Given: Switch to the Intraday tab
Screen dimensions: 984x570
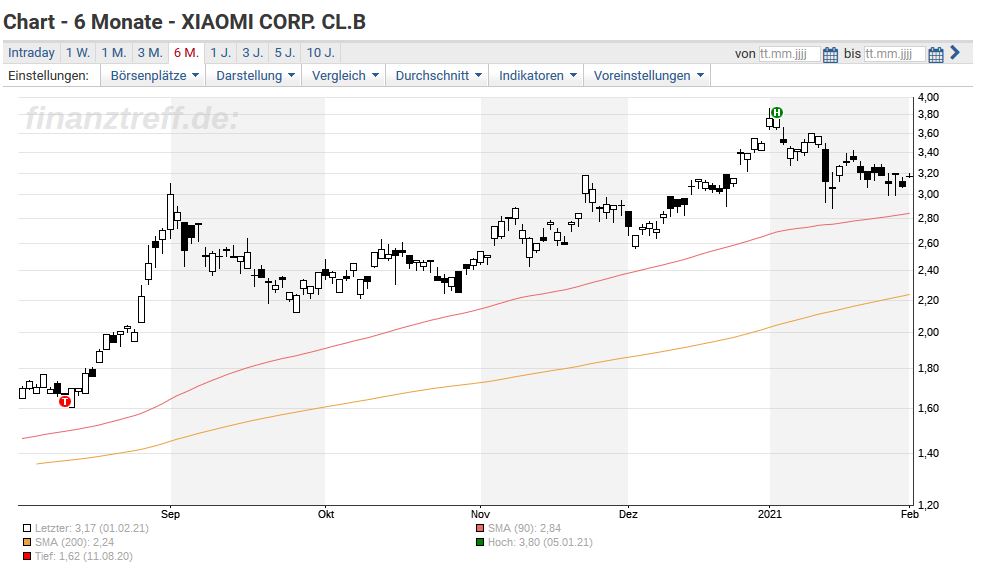Looking at the screenshot, I should click(x=31, y=53).
